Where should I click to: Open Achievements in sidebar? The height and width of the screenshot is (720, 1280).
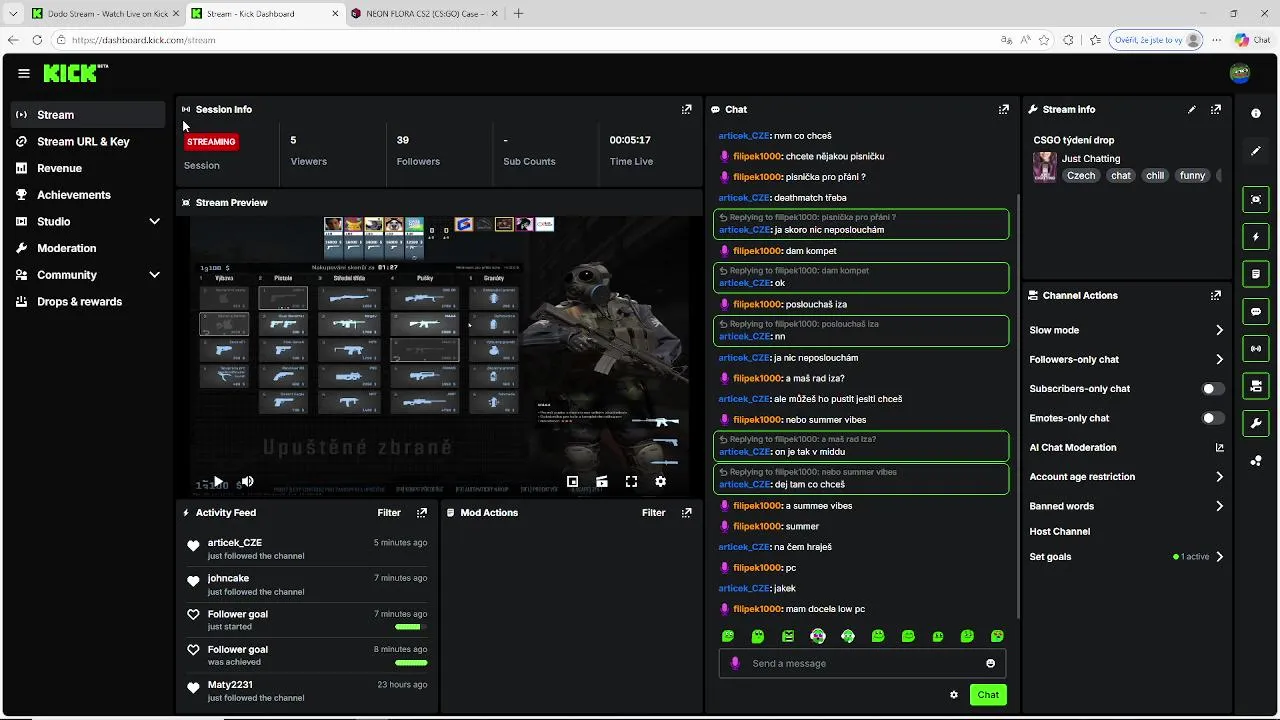coord(88,195)
